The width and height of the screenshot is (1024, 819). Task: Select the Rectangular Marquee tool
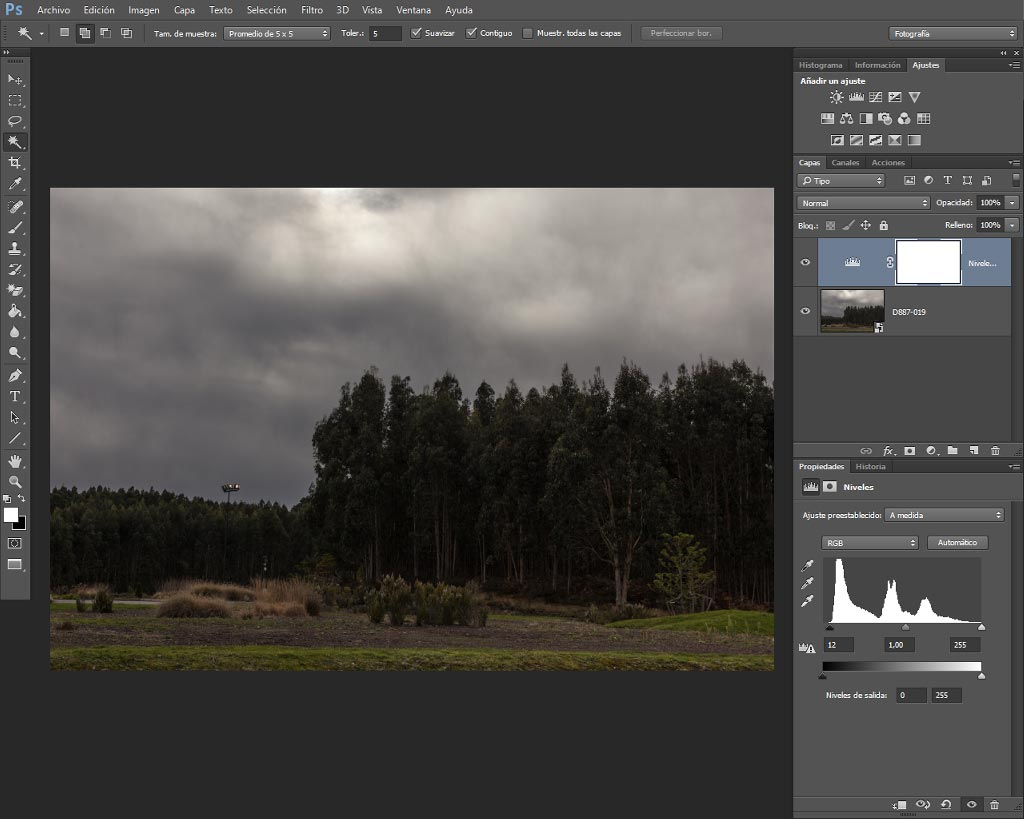pyautogui.click(x=15, y=100)
